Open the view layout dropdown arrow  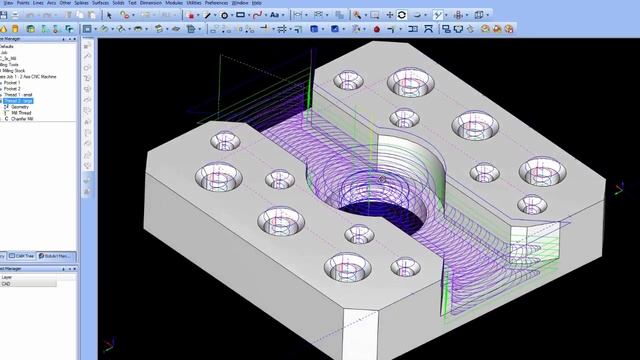pyautogui.click(x=487, y=16)
